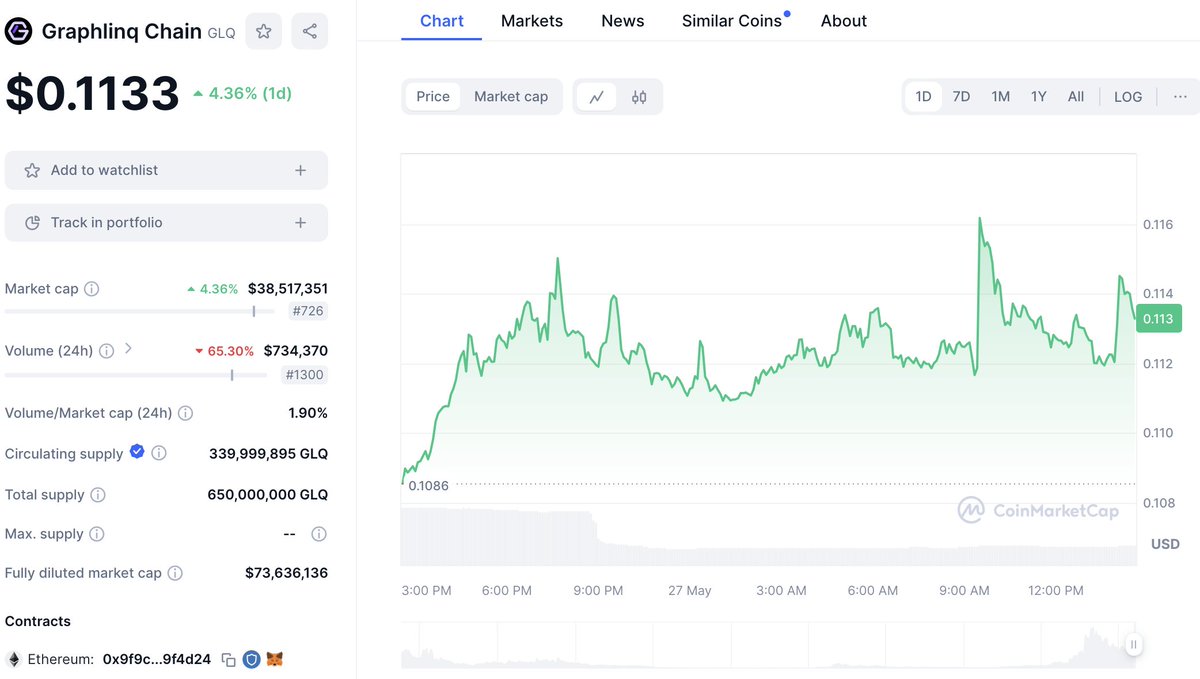Select the 7D time range
Image resolution: width=1200 pixels, height=679 pixels.
pyautogui.click(x=961, y=96)
